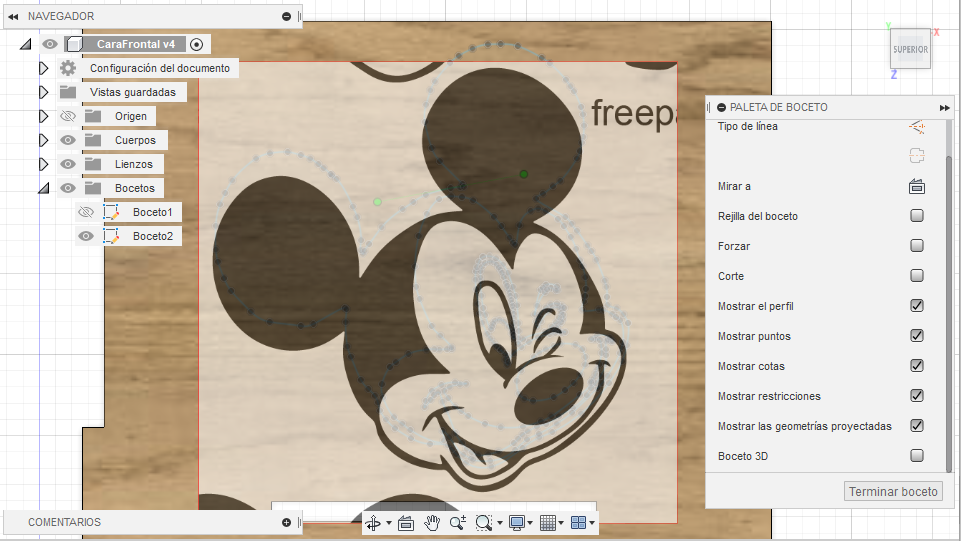Click the Display Settings monitor icon

coord(517,523)
